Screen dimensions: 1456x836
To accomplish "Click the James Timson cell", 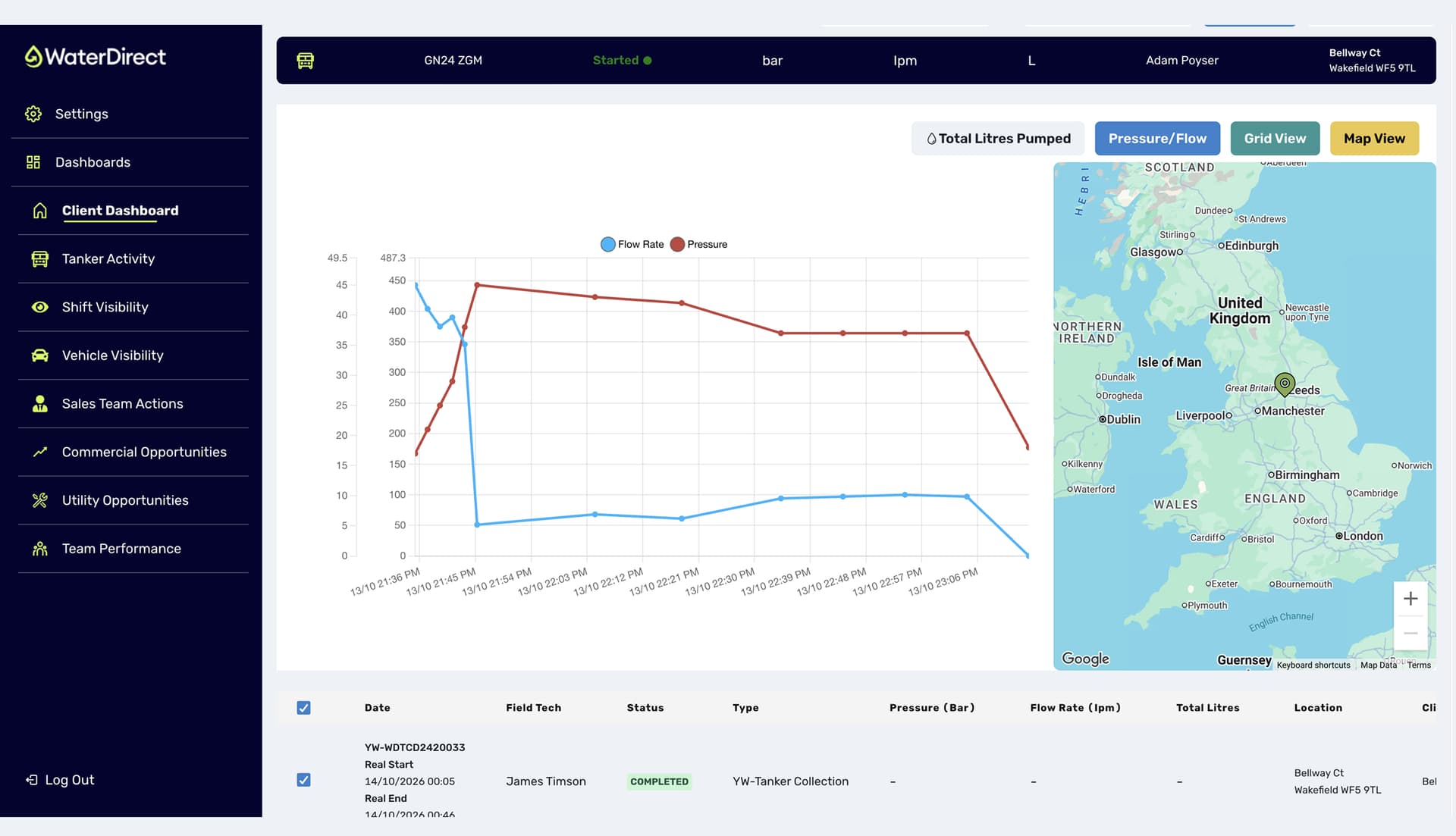I will coord(546,781).
